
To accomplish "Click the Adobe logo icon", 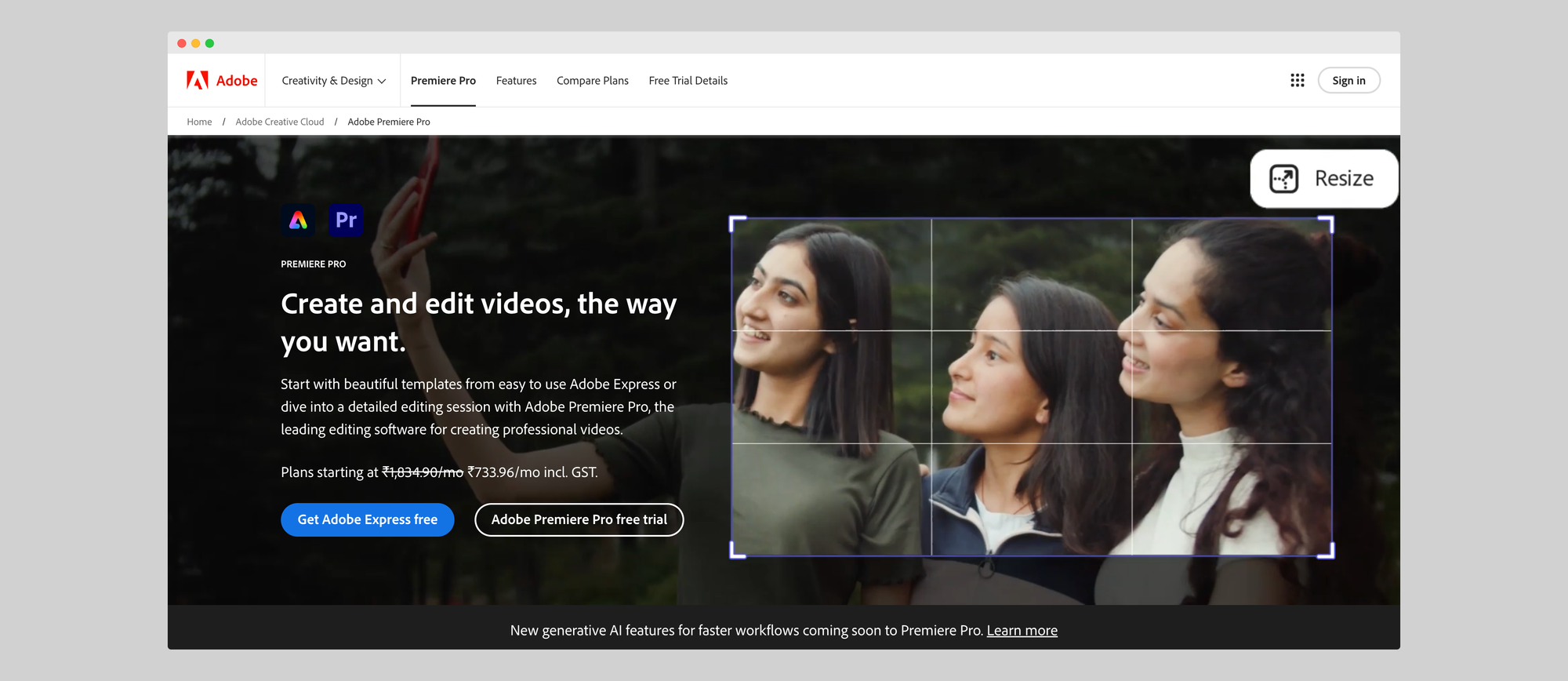I will coord(198,80).
